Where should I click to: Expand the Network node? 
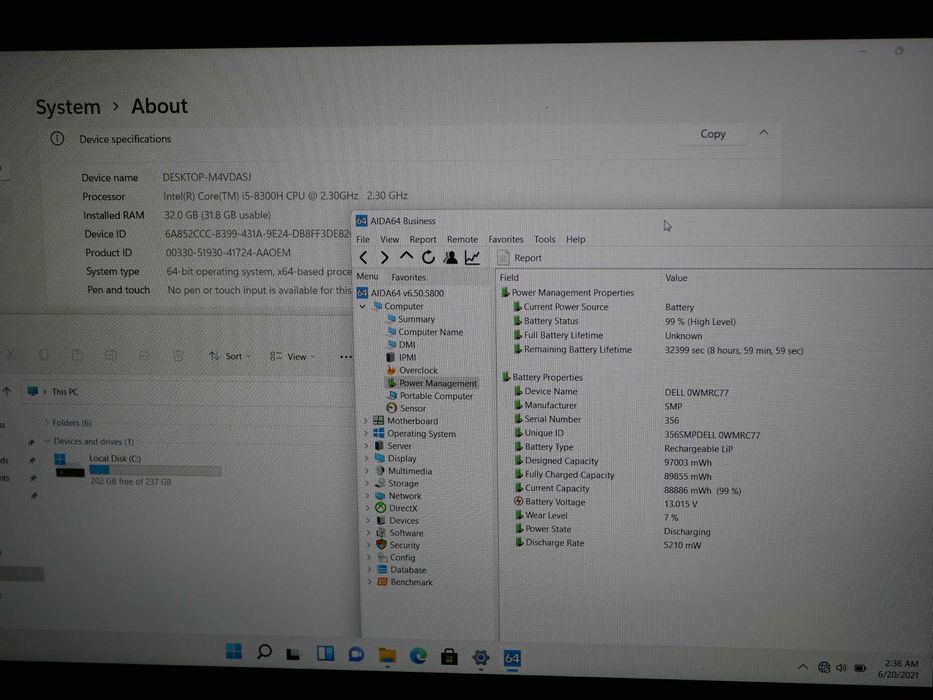[367, 496]
